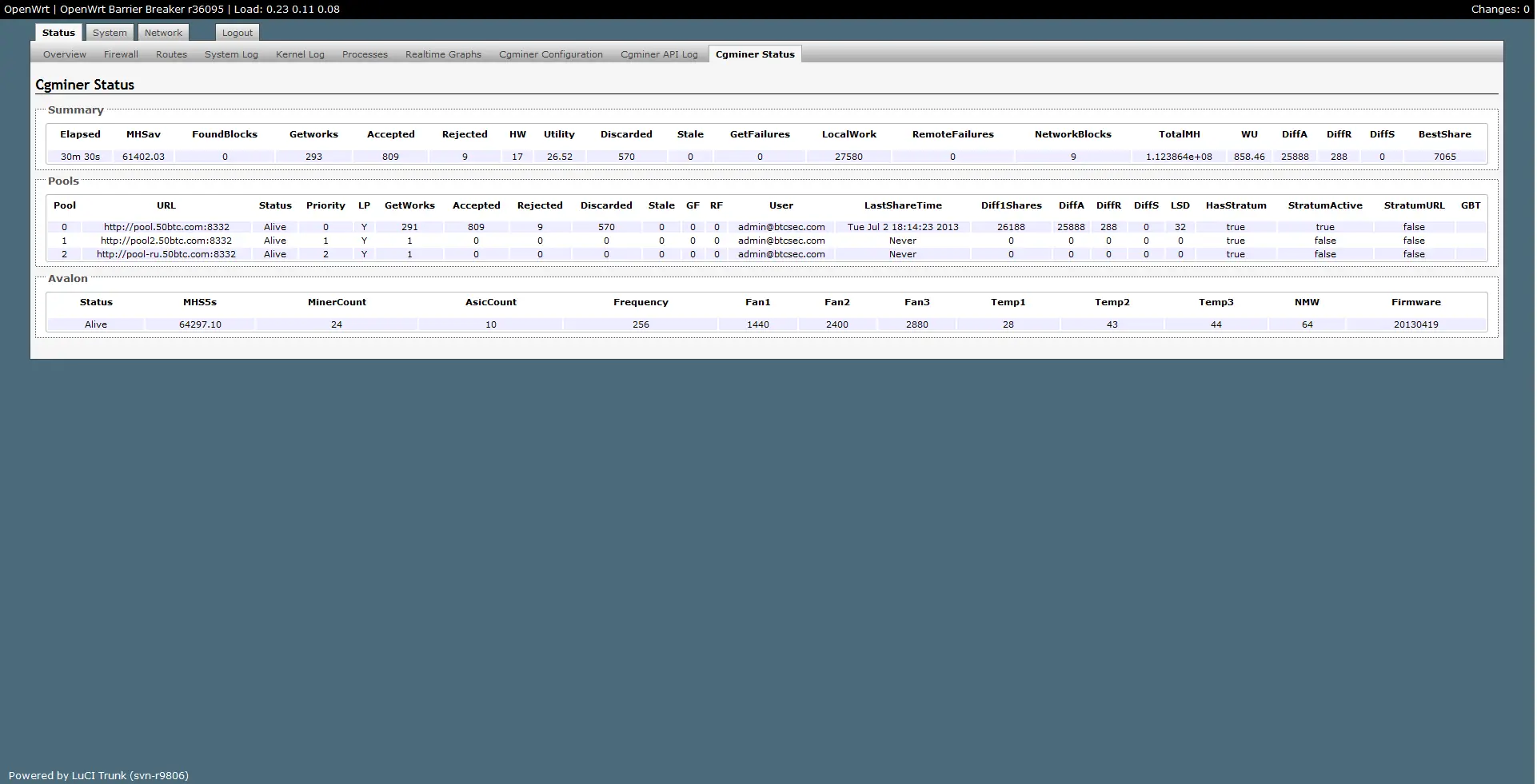
Task: Click the BestShare value 7065
Action: point(1444,157)
